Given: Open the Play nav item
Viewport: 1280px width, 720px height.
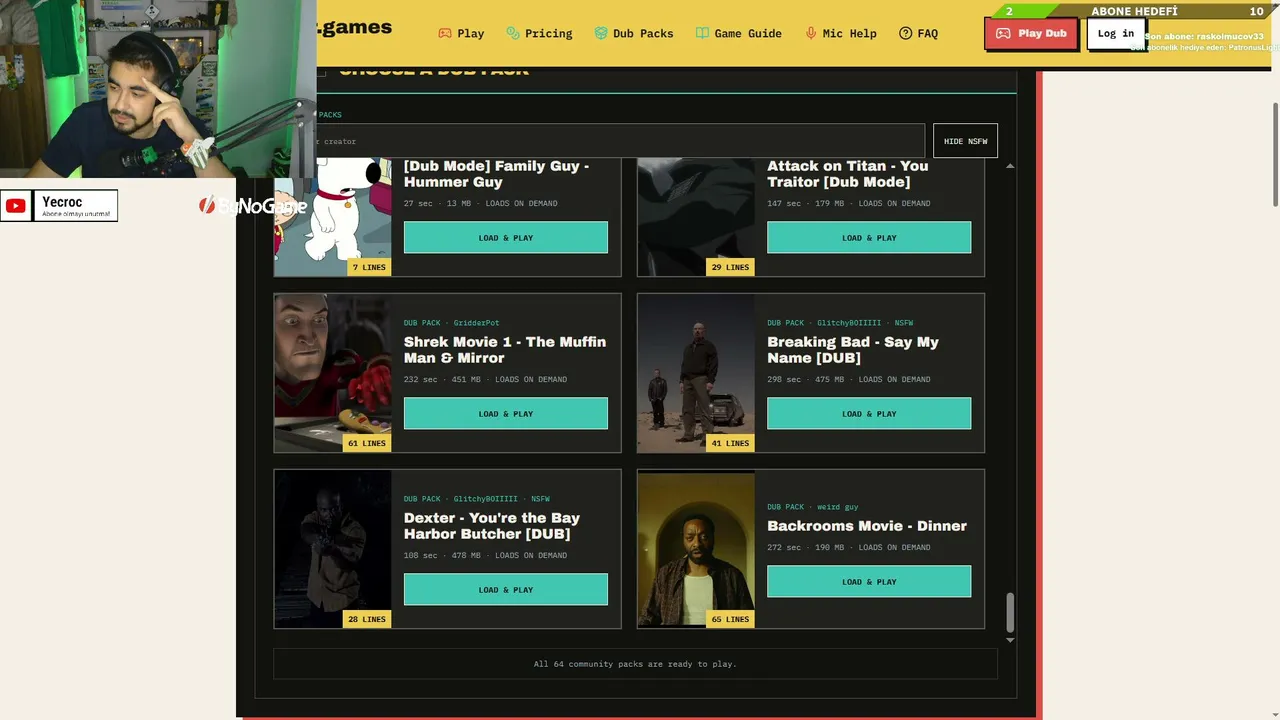Looking at the screenshot, I should coord(461,33).
